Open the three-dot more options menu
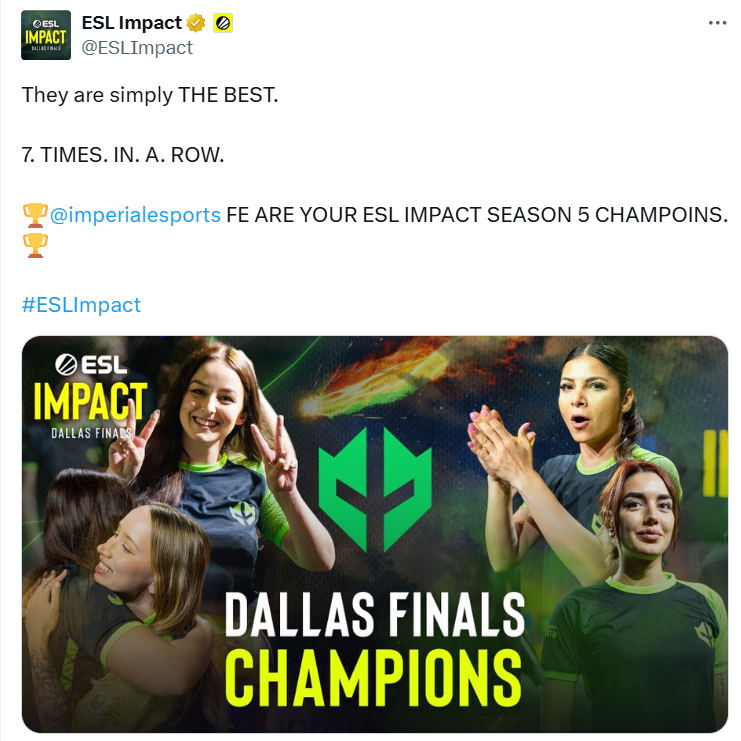 tap(717, 23)
